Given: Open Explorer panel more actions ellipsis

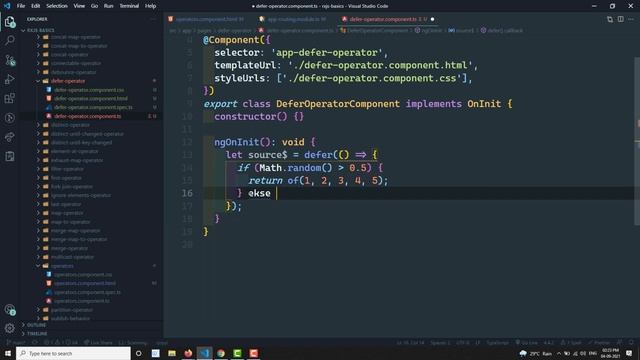Looking at the screenshot, I should (153, 19).
